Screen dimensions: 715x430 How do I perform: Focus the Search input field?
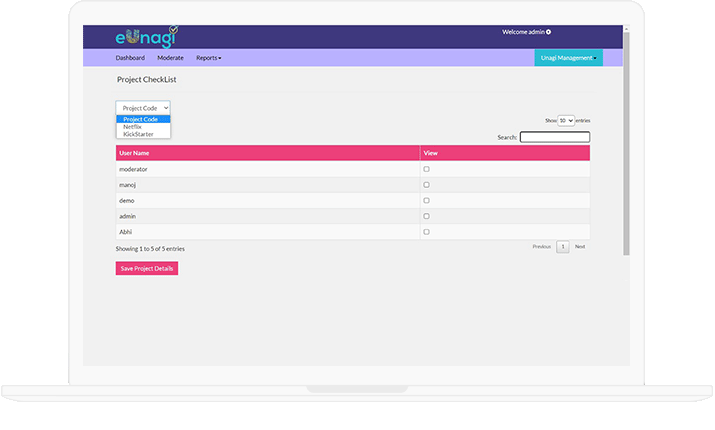pos(554,137)
